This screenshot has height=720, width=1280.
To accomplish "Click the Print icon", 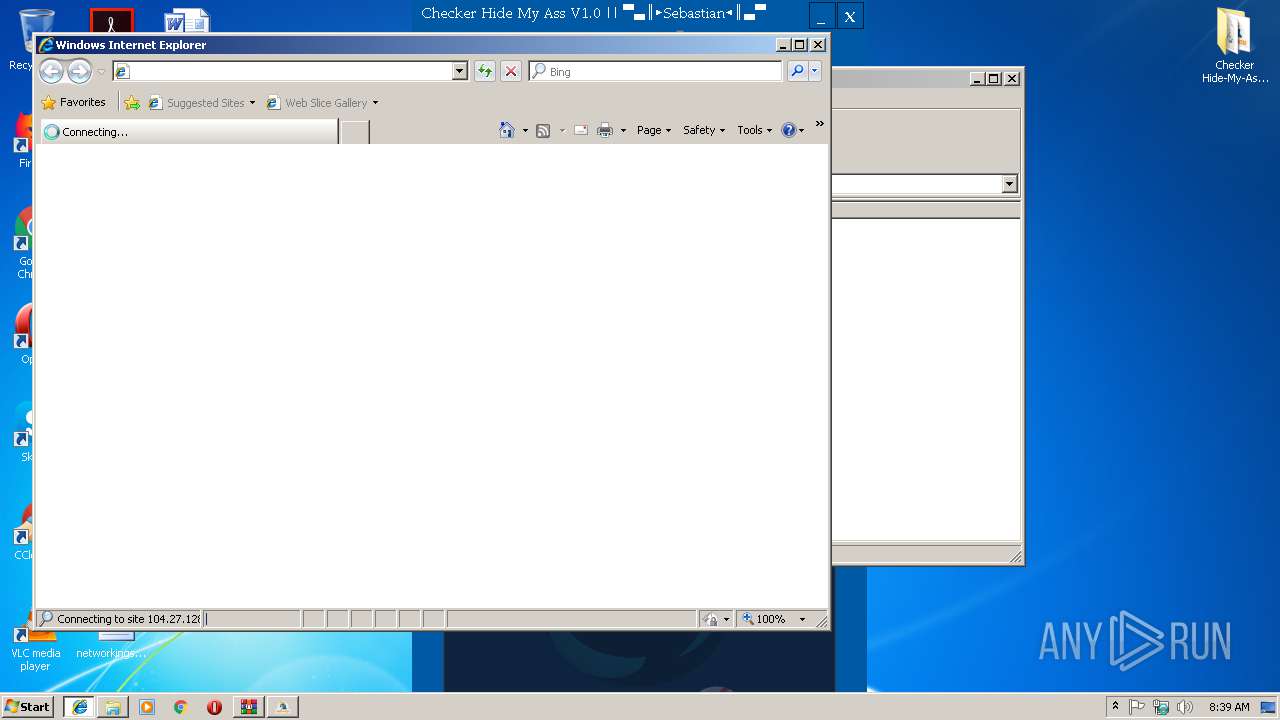I will coord(605,130).
